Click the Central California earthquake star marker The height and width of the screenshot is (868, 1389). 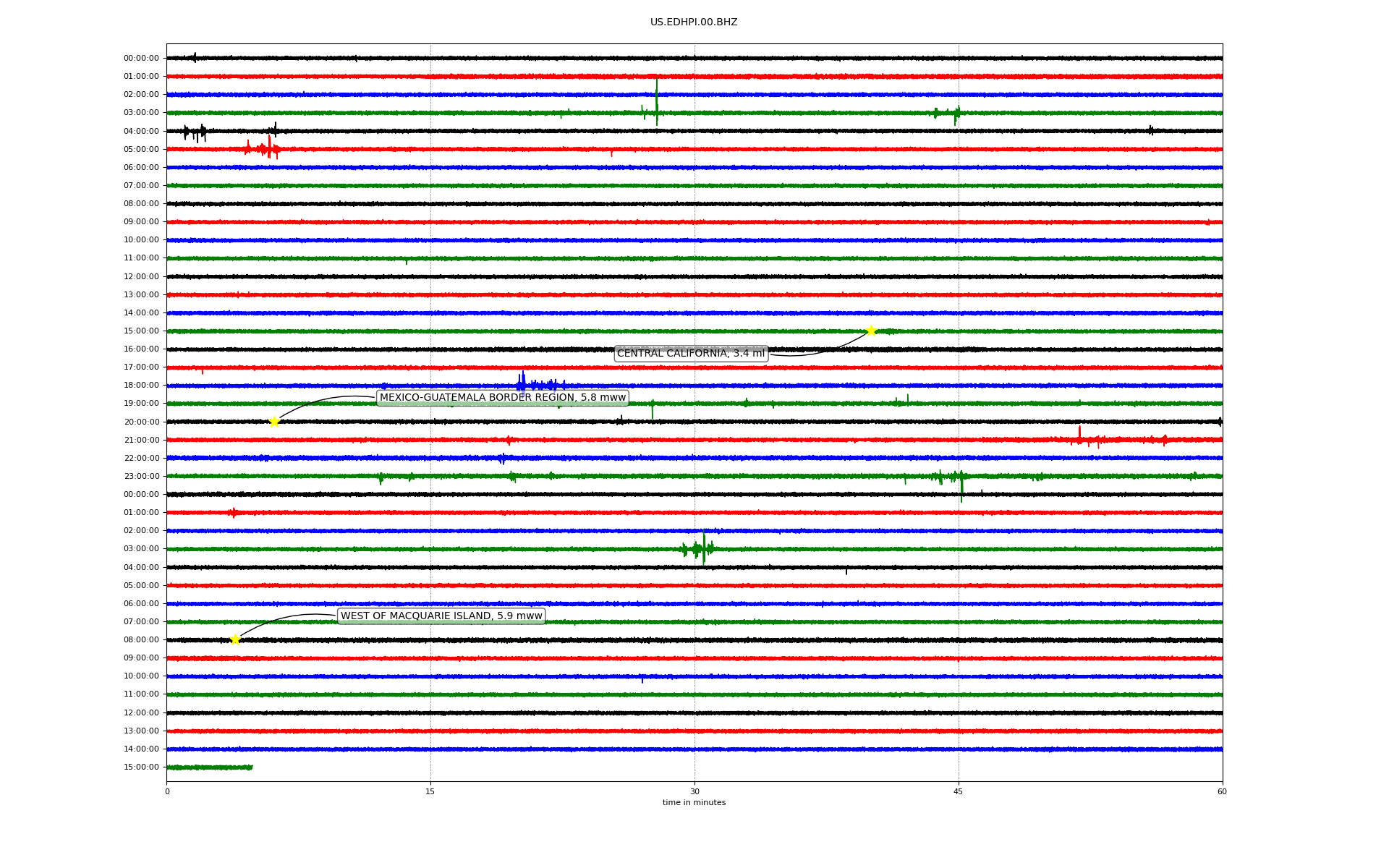871,331
